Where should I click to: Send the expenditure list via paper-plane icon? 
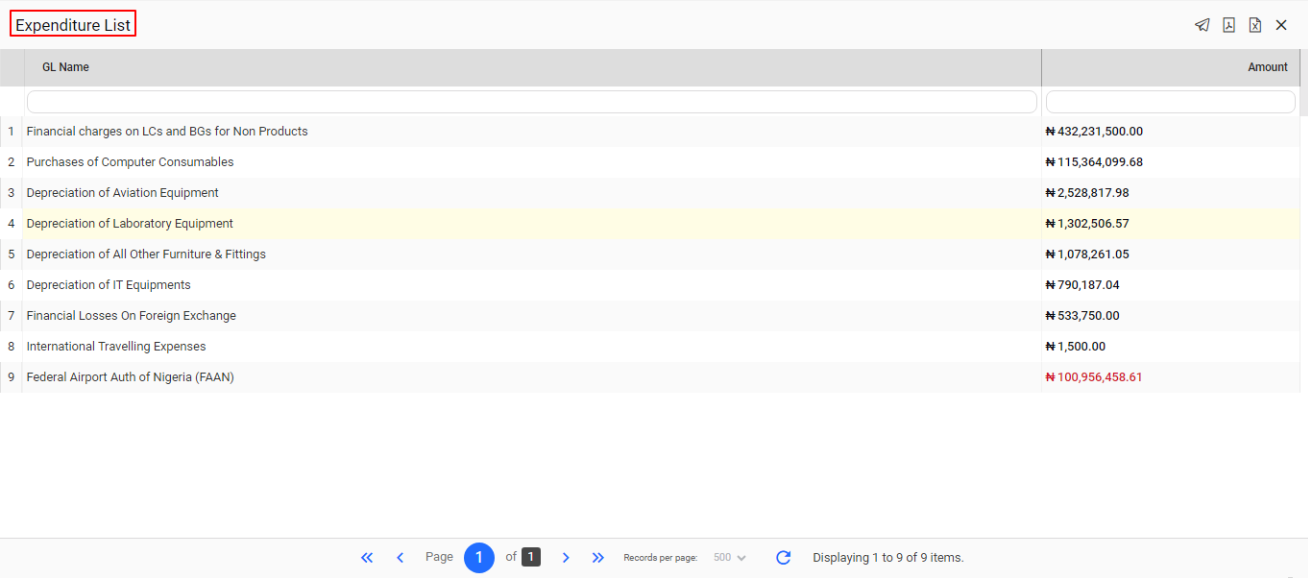[1202, 25]
